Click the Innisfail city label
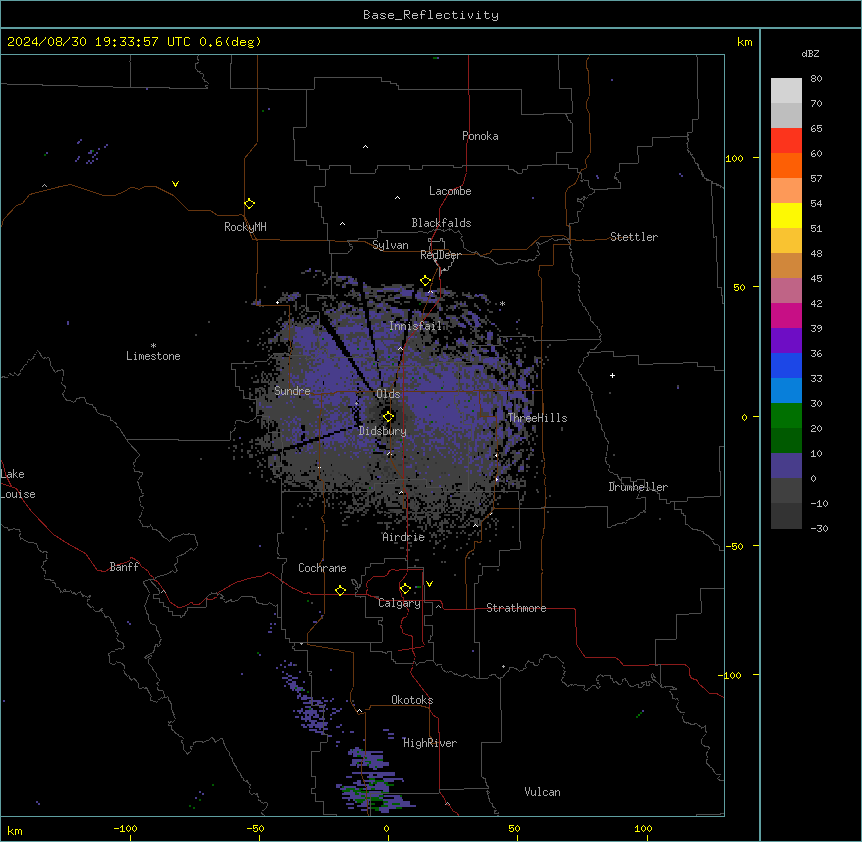 tap(416, 326)
